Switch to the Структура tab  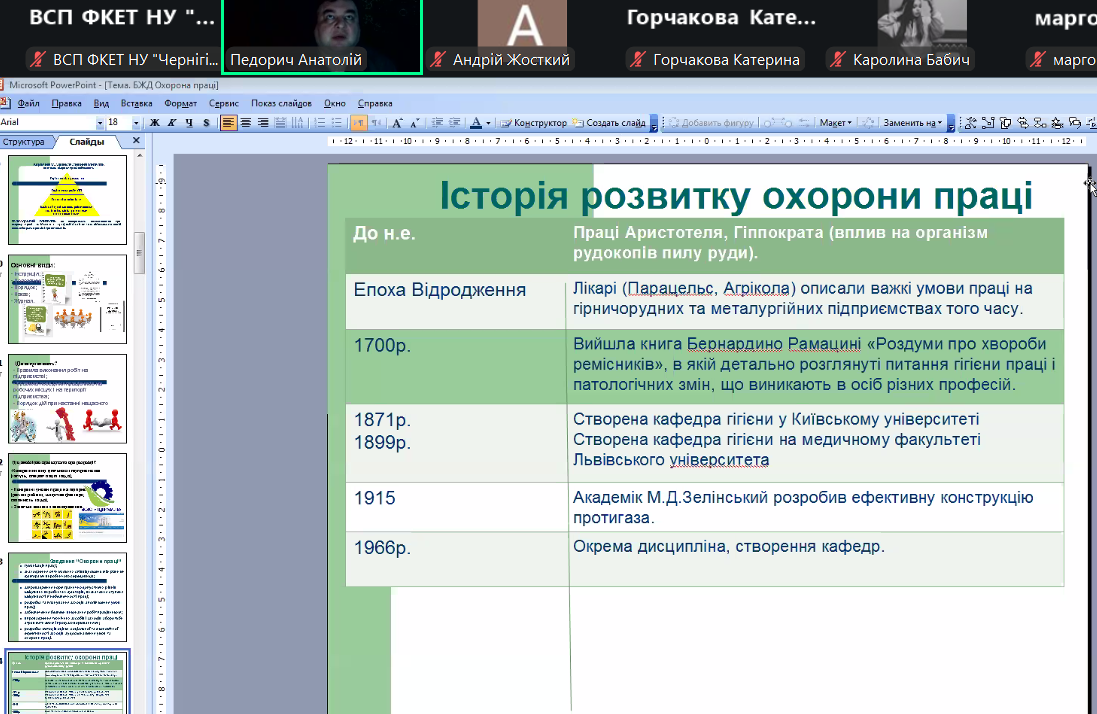pos(23,142)
